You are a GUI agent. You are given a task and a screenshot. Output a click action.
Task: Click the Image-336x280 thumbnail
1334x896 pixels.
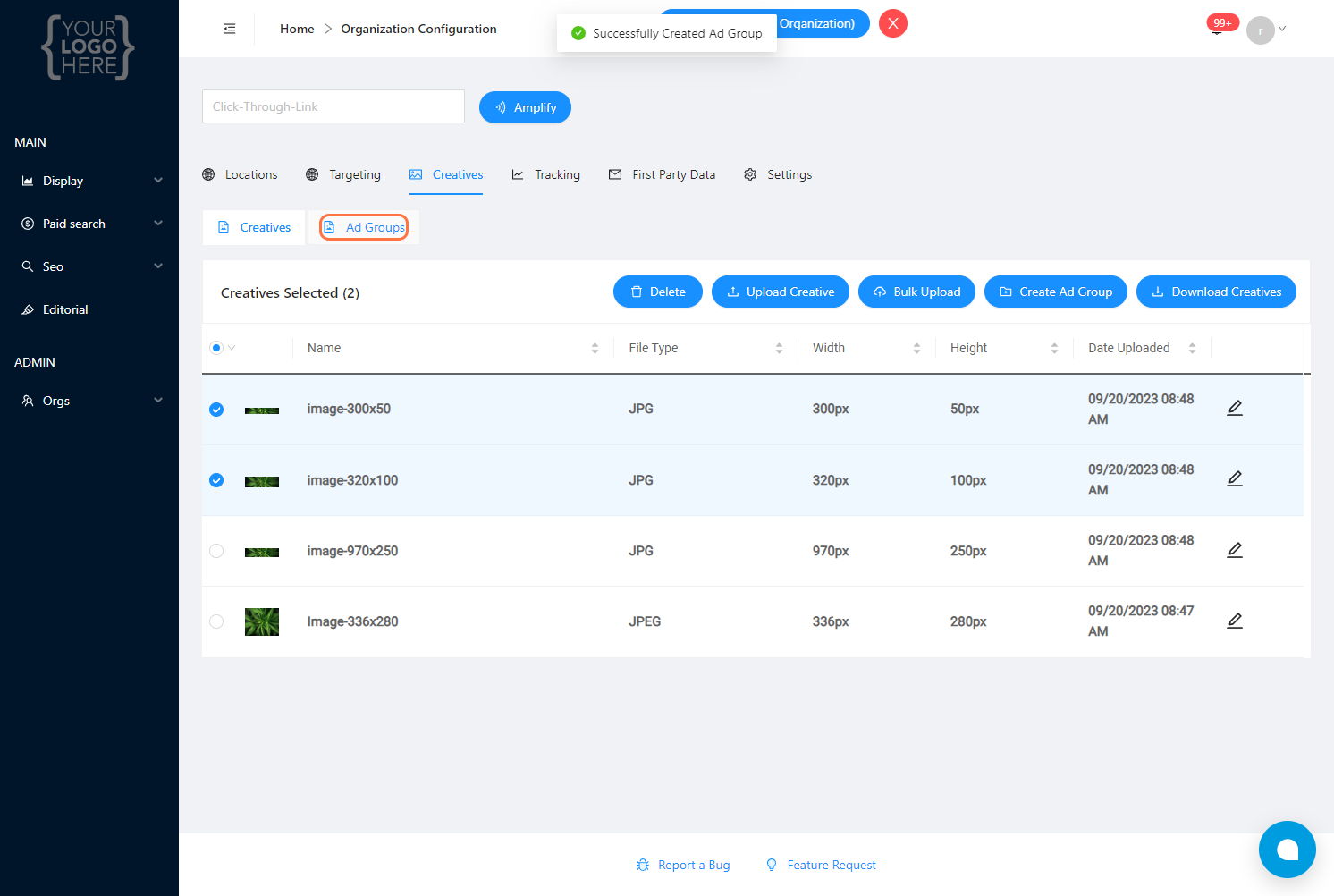click(262, 621)
